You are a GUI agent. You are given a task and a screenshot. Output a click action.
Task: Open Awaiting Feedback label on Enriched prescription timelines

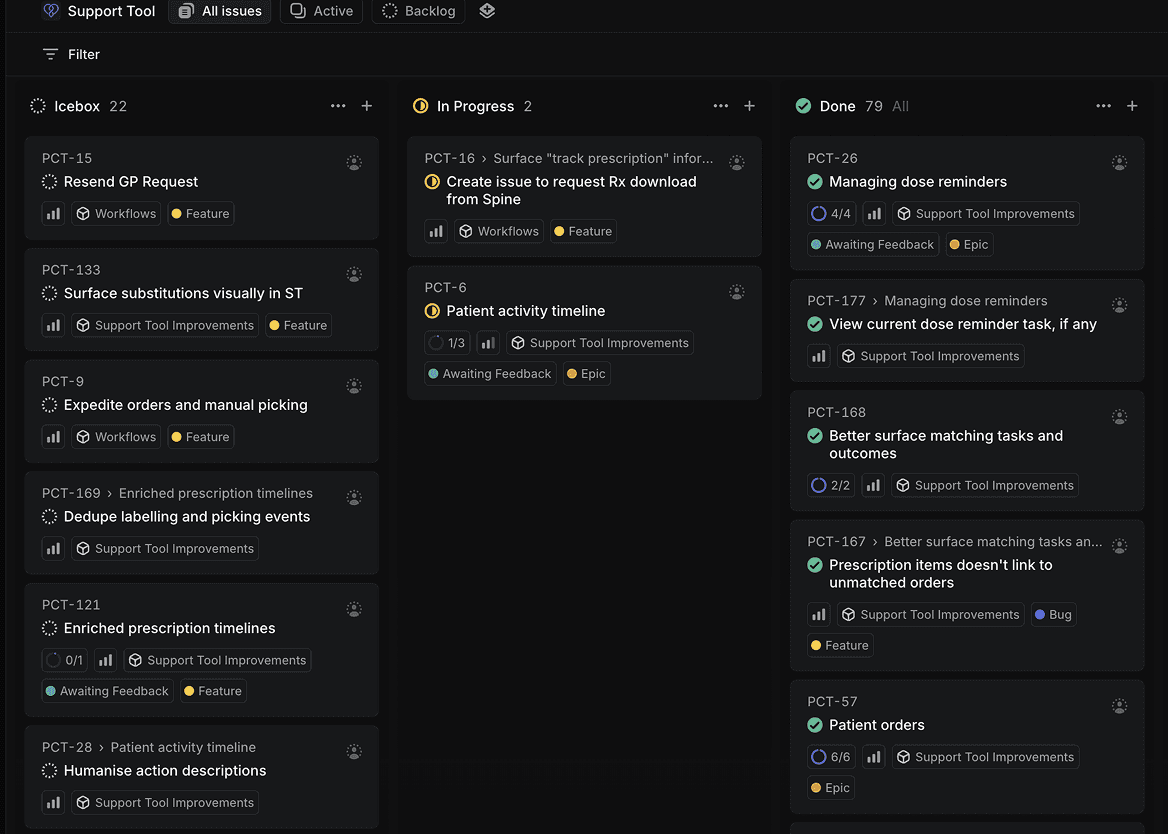[x=107, y=691]
